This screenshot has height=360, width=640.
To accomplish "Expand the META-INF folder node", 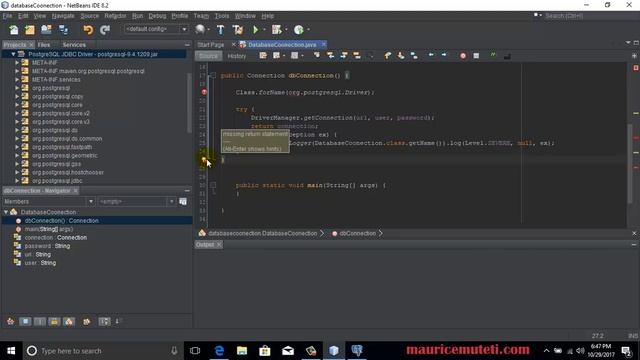I will (17, 62).
